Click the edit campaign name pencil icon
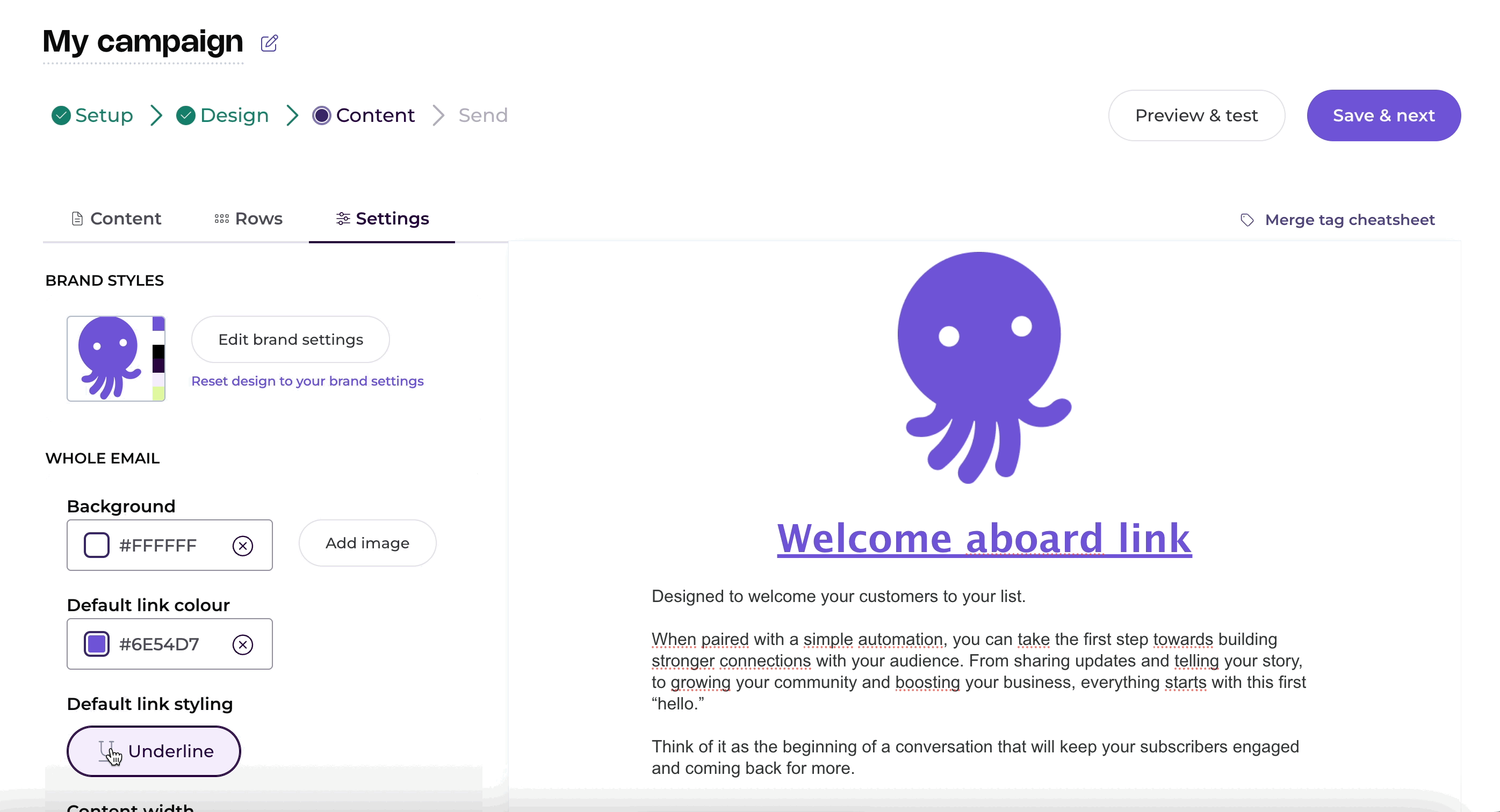Screen dimensions: 1500x812 click(269, 43)
